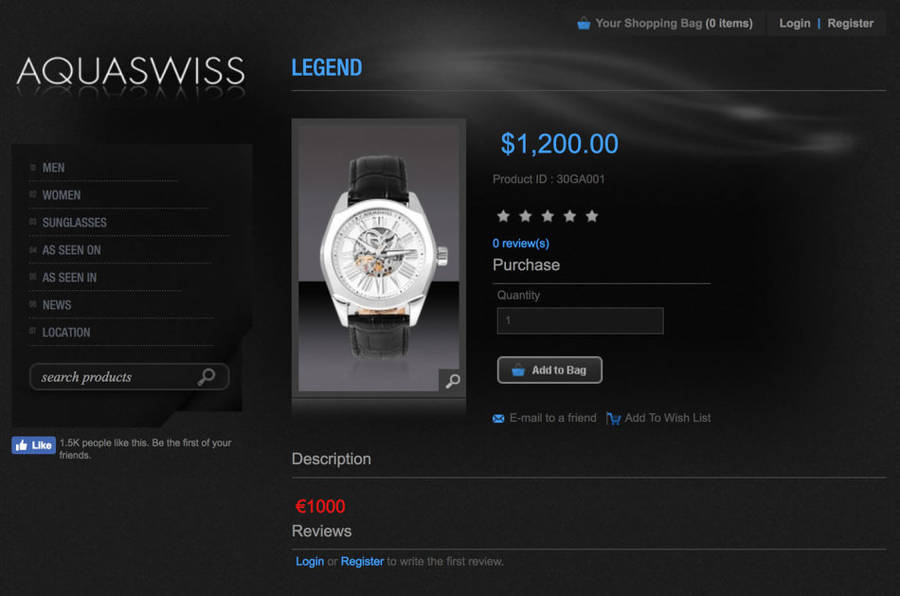Click the Legend watch product image
The image size is (900, 596).
tap(378, 257)
